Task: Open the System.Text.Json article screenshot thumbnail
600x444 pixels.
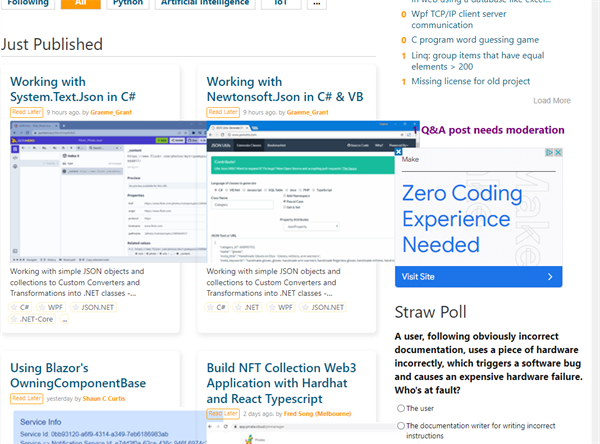Action: tap(108, 192)
